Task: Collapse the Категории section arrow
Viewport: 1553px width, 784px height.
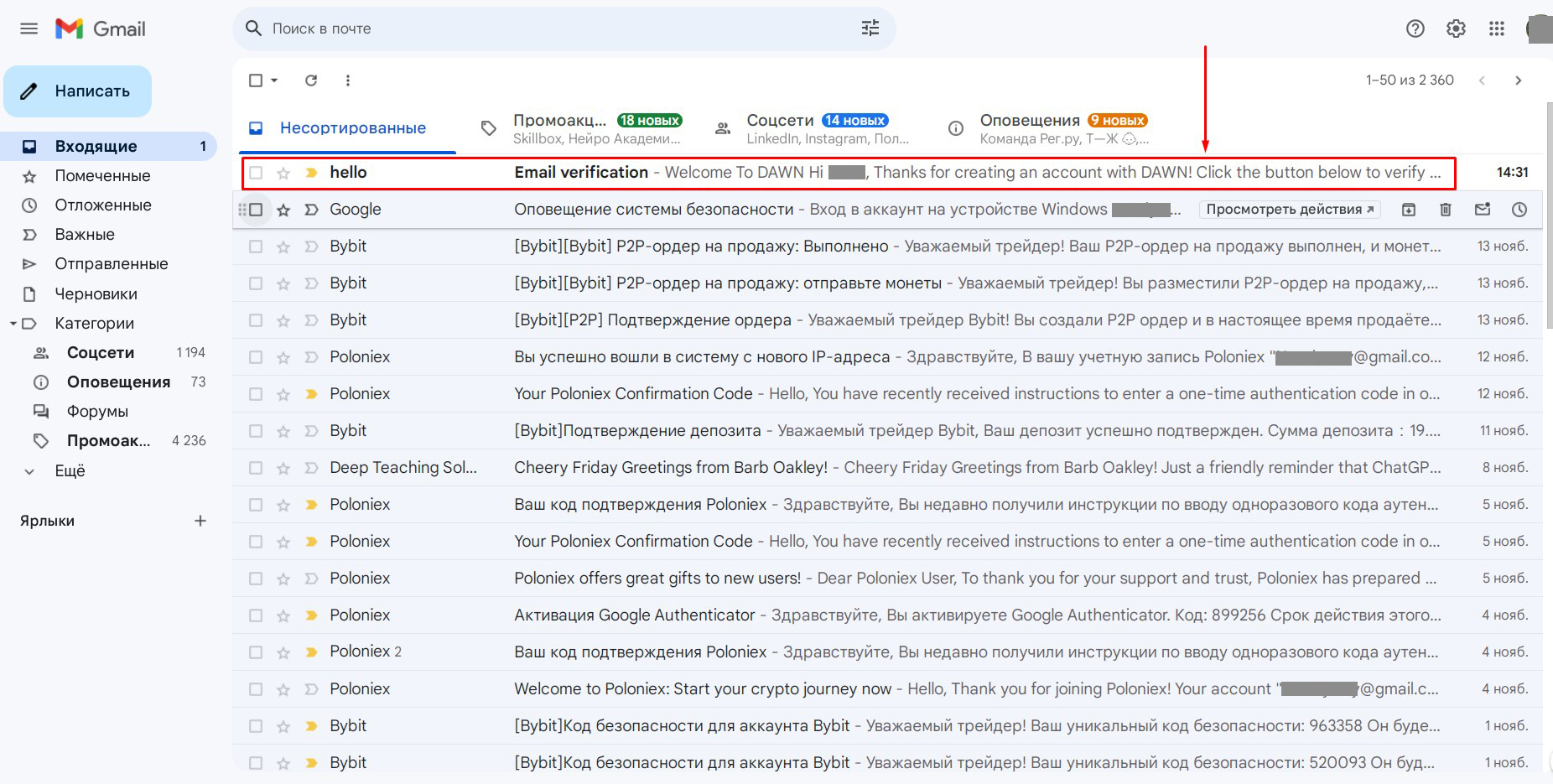Action: (x=13, y=324)
